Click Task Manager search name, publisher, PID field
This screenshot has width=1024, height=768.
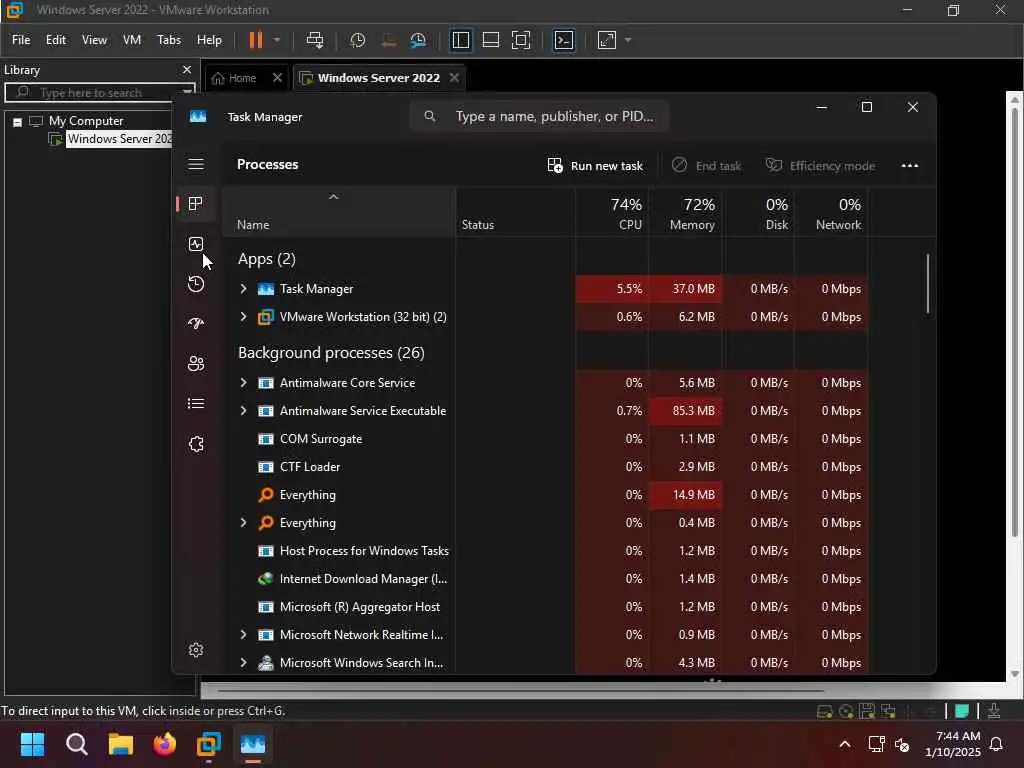pyautogui.click(x=539, y=116)
